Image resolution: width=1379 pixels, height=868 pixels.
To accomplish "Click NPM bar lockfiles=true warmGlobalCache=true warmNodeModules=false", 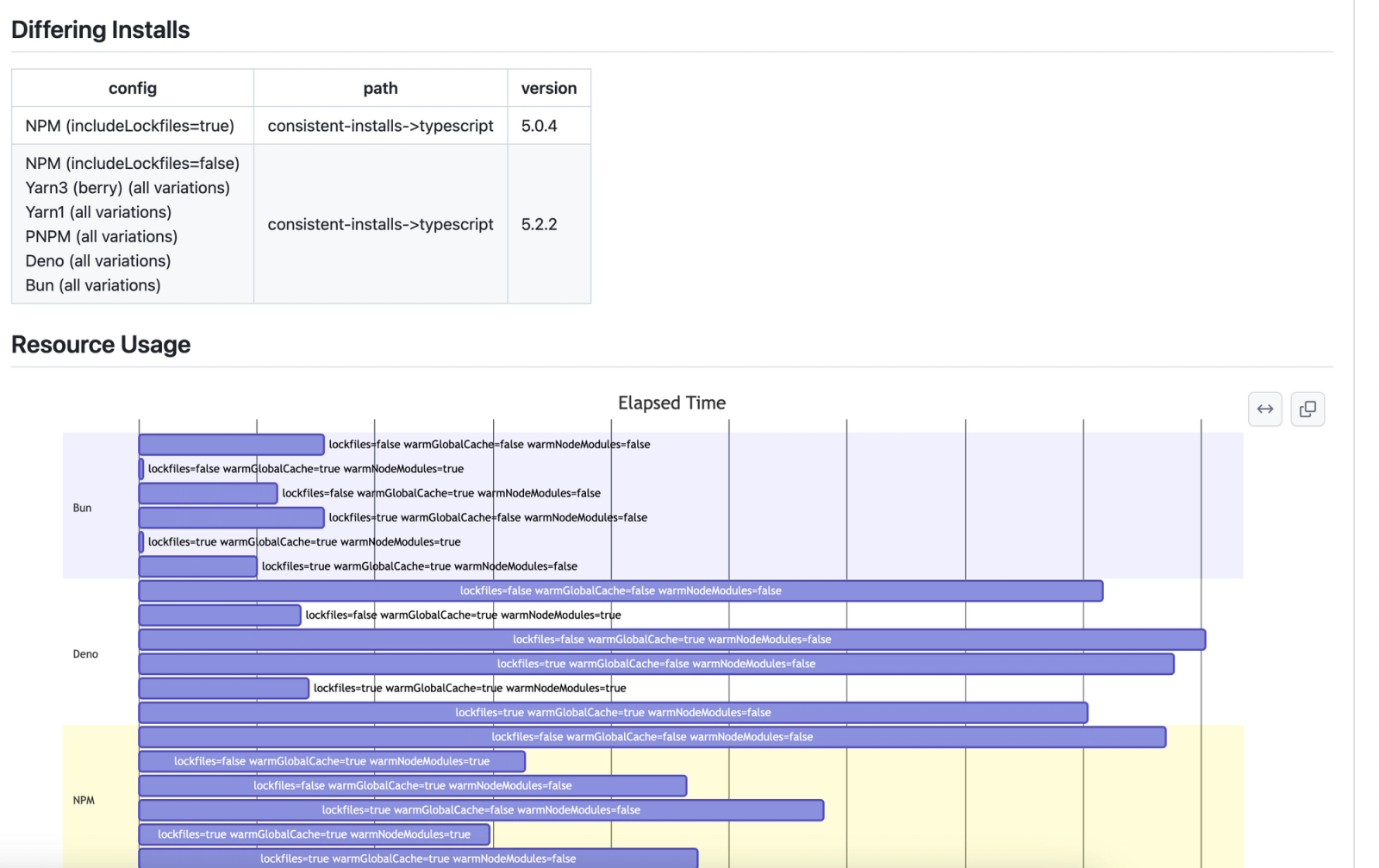I will point(418,859).
